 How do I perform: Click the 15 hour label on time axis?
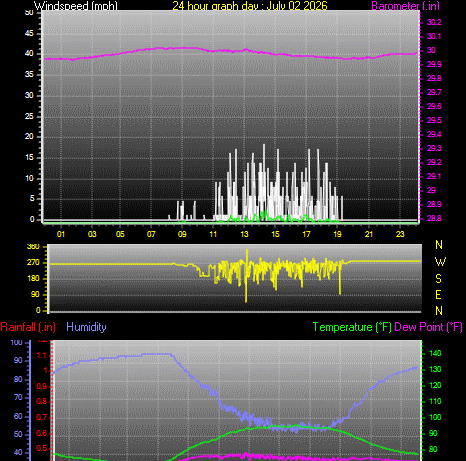point(275,234)
